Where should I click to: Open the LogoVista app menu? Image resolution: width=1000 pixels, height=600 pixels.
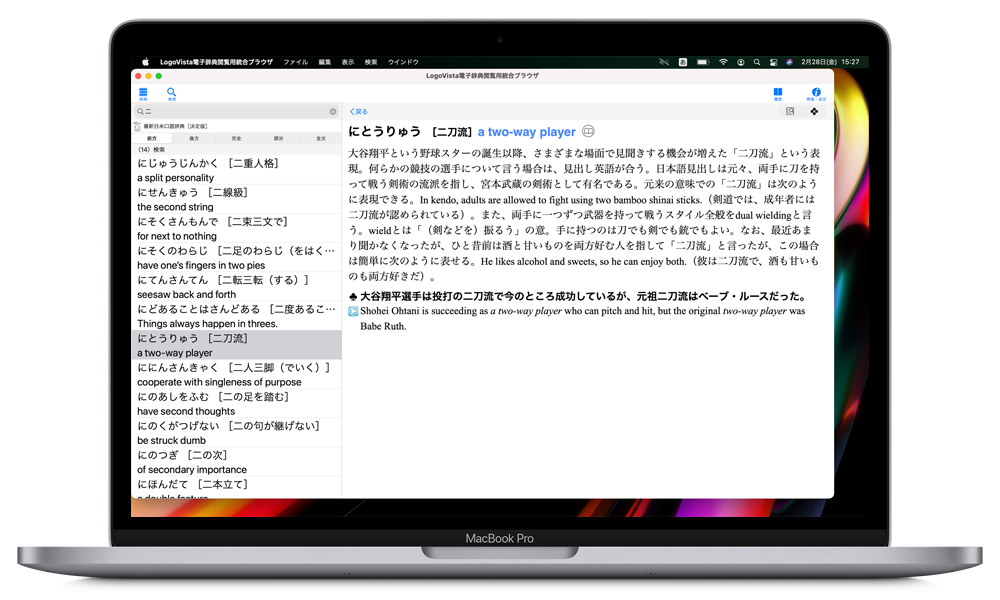coord(216,62)
